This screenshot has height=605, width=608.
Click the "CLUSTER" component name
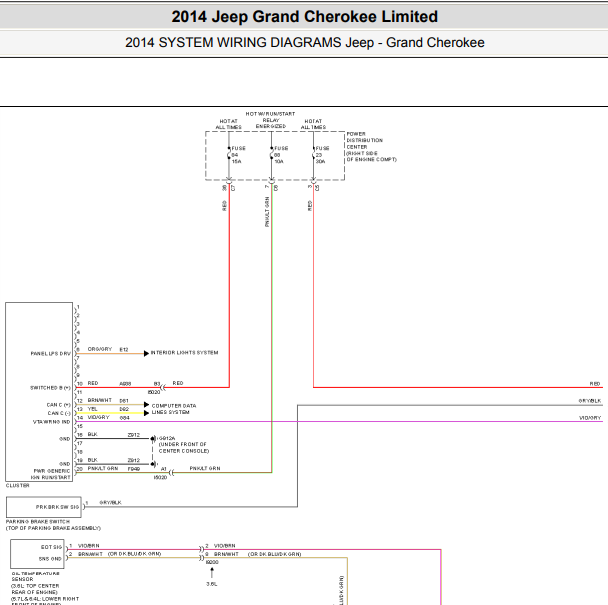point(17,486)
